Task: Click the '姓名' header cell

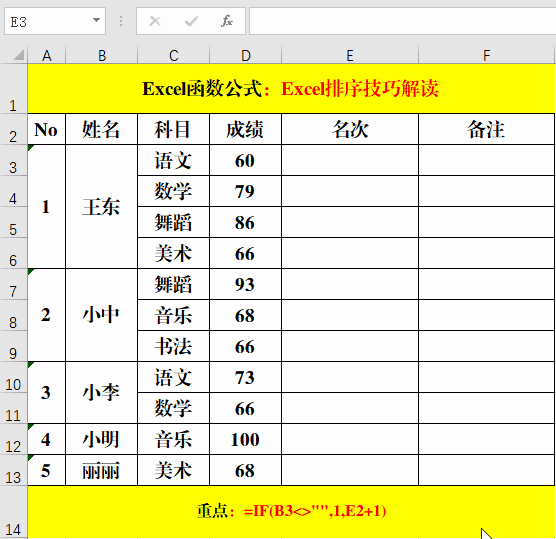Action: 101,129
